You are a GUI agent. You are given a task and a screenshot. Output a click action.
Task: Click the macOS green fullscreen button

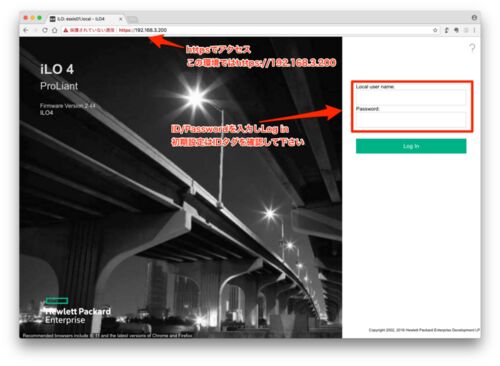(x=40, y=18)
